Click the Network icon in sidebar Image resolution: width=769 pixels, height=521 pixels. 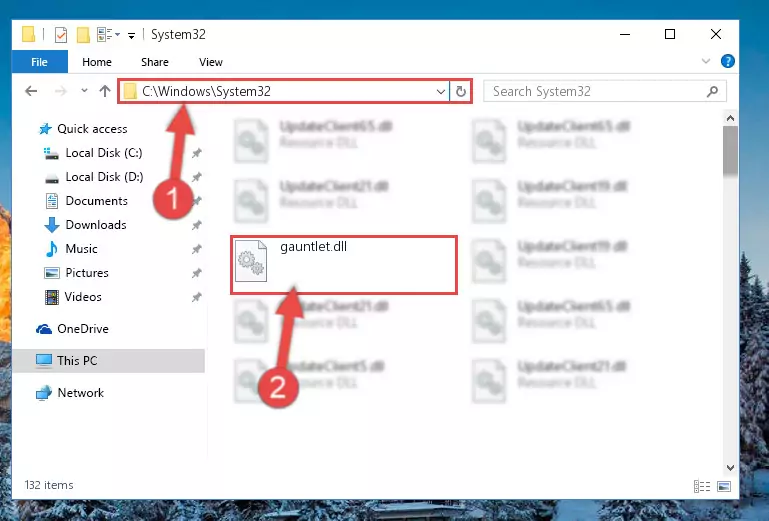[x=44, y=393]
